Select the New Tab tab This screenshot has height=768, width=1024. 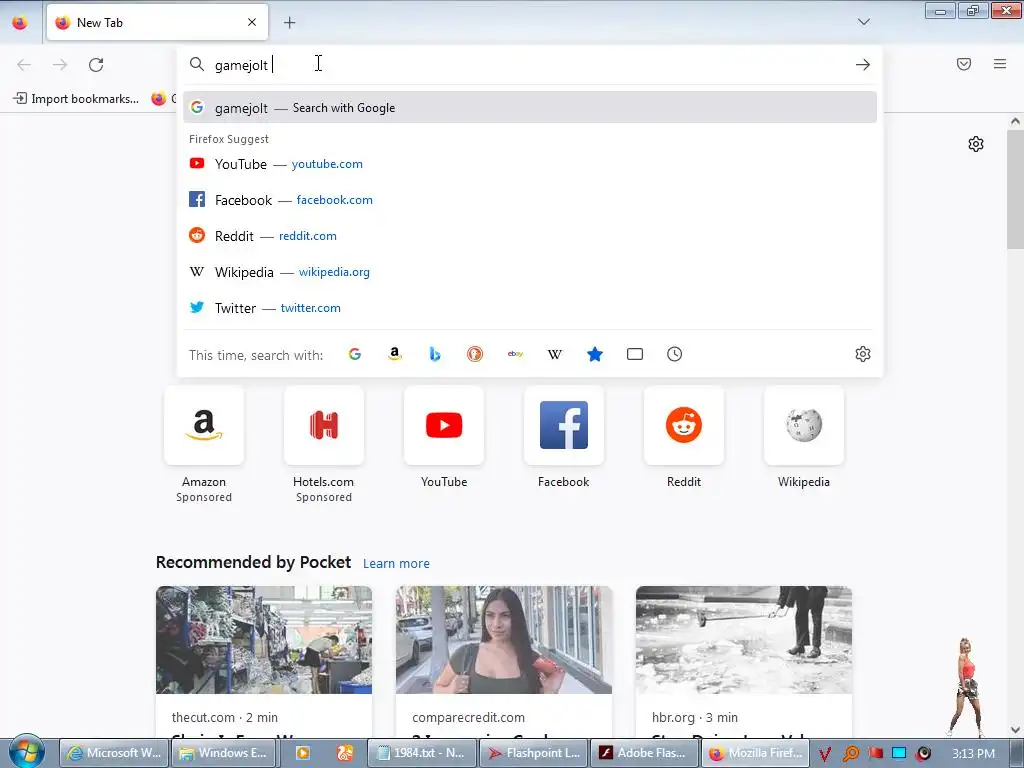coord(157,22)
